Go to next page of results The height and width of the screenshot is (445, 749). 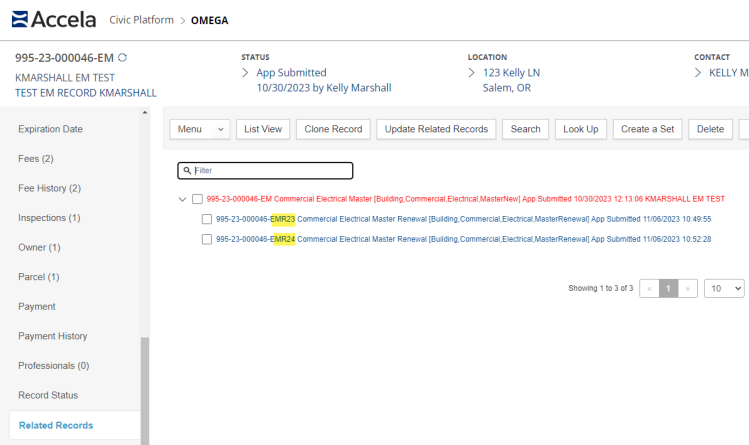pos(688,288)
